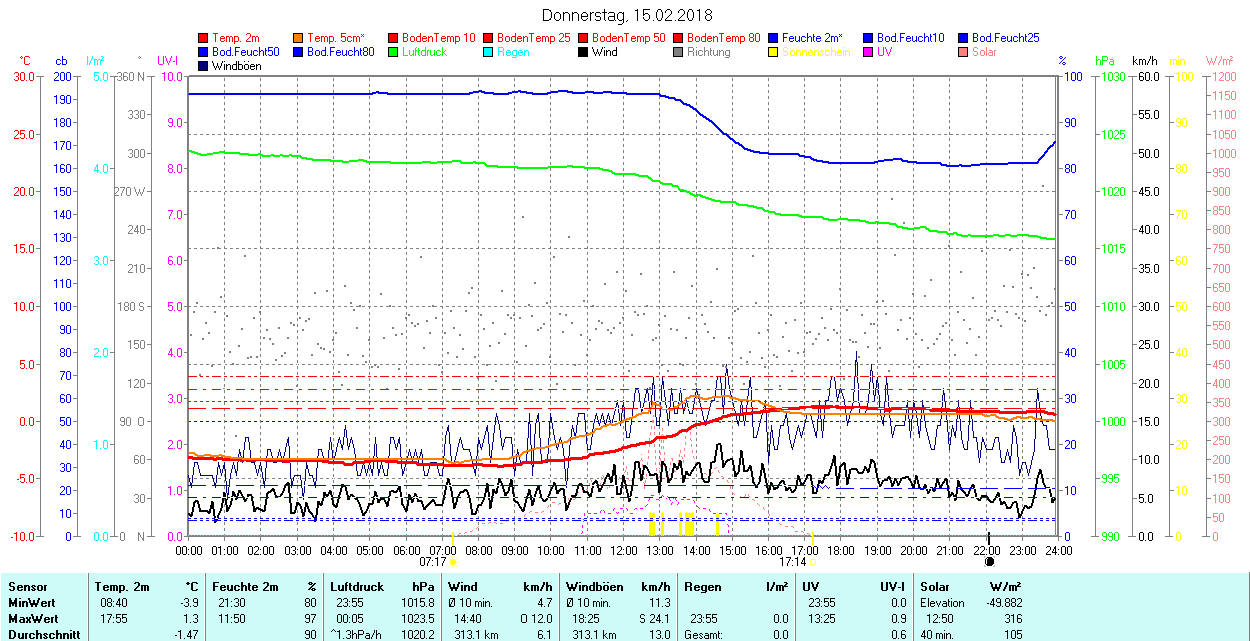Click the chart title Donnerstag, 15.02.2018

point(627,15)
